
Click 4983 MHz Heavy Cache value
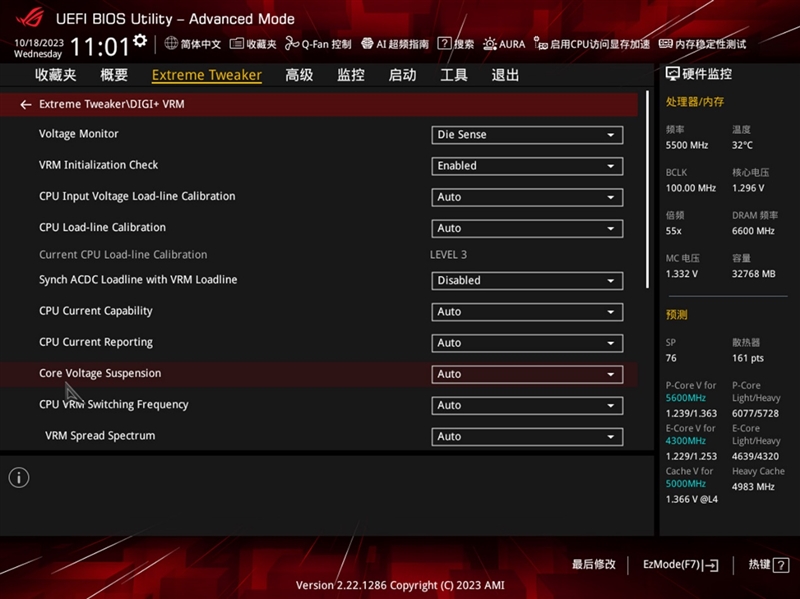753,487
